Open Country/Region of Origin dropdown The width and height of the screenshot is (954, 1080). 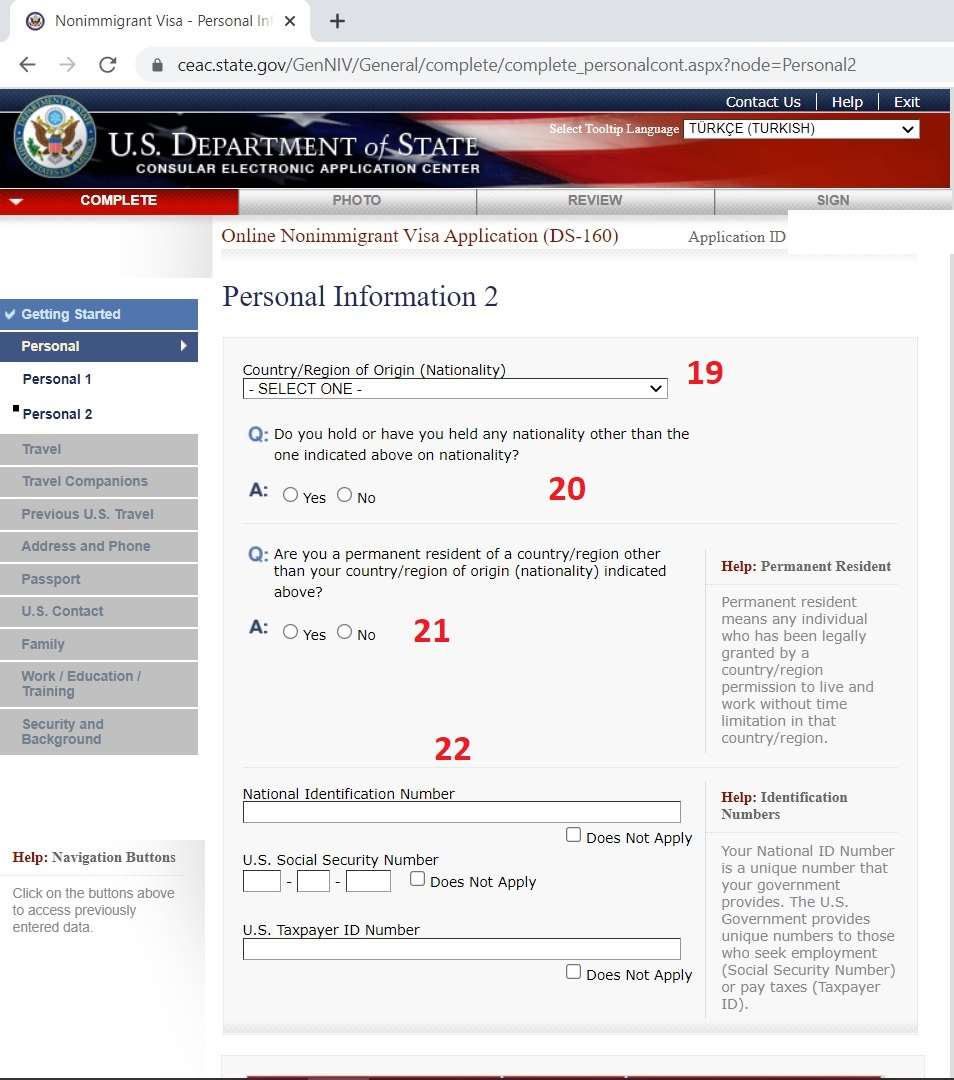click(x=455, y=388)
